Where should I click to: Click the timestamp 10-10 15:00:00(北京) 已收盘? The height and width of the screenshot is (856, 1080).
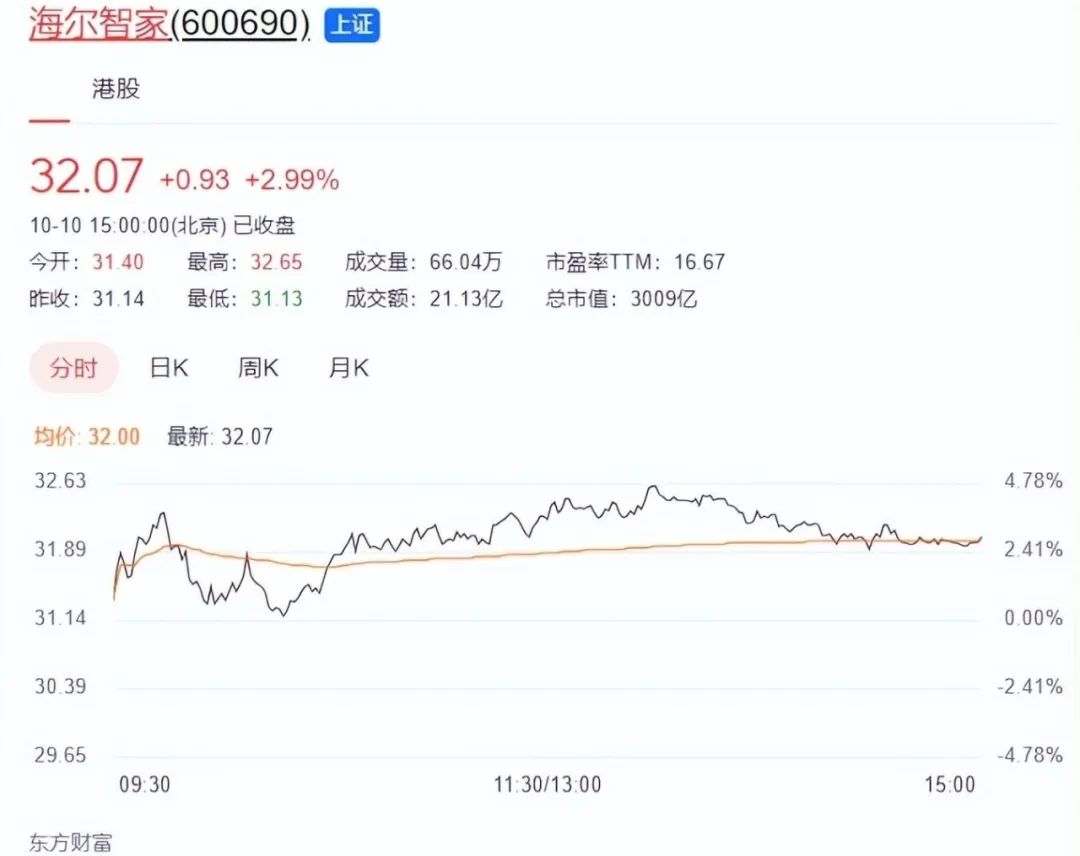(x=163, y=225)
